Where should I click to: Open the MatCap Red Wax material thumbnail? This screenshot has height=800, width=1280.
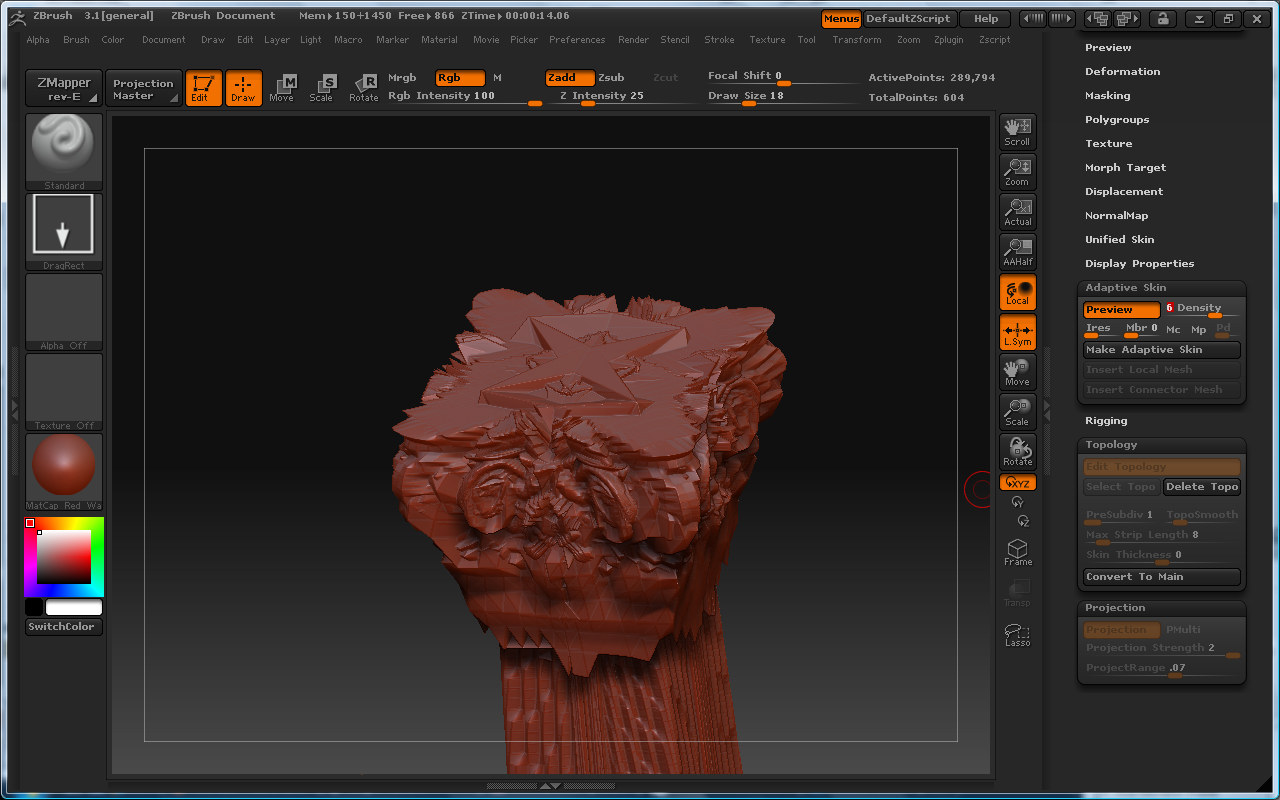click(x=64, y=471)
